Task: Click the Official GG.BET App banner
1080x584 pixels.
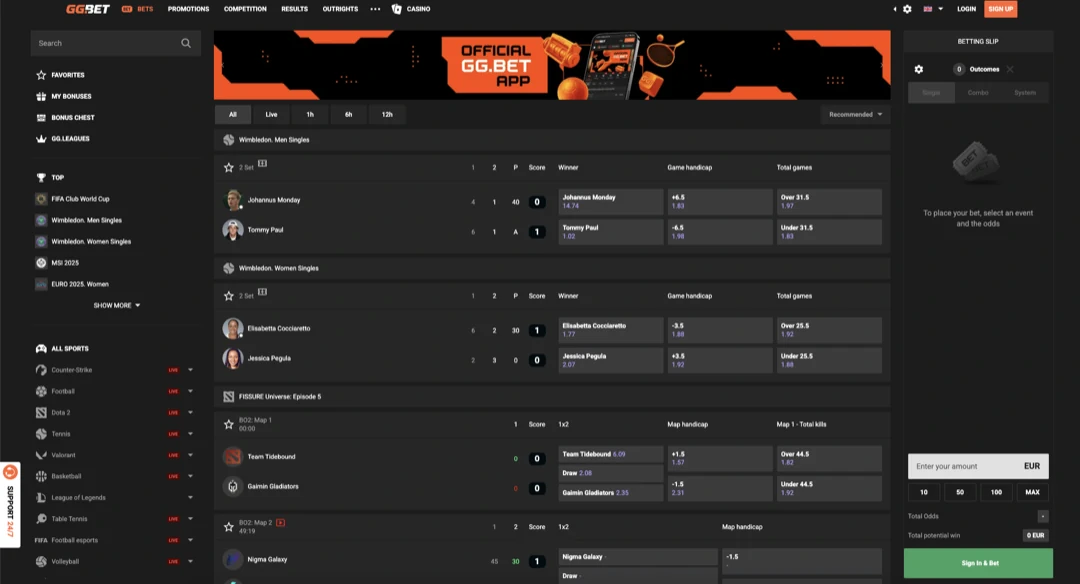Action: pyautogui.click(x=552, y=65)
